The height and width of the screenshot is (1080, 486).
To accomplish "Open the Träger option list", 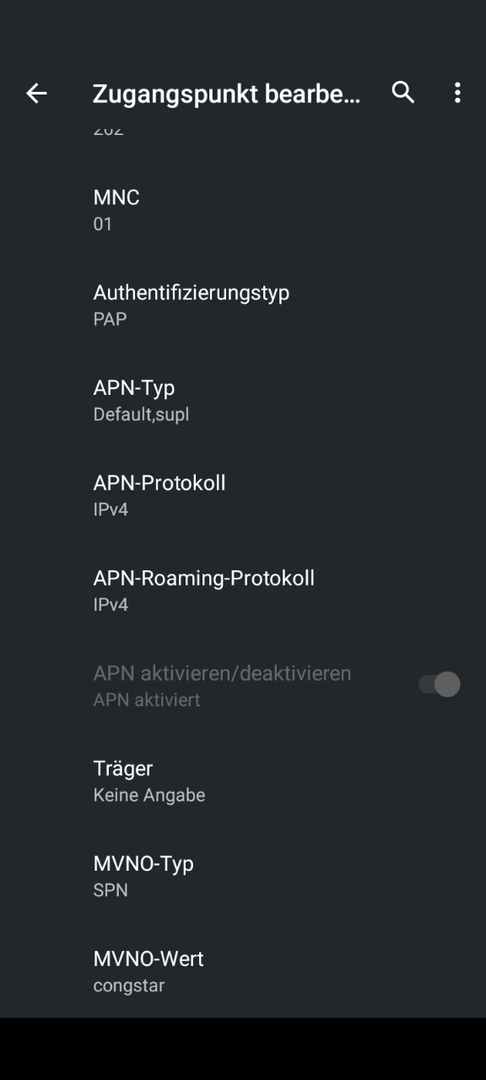I will 243,781.
